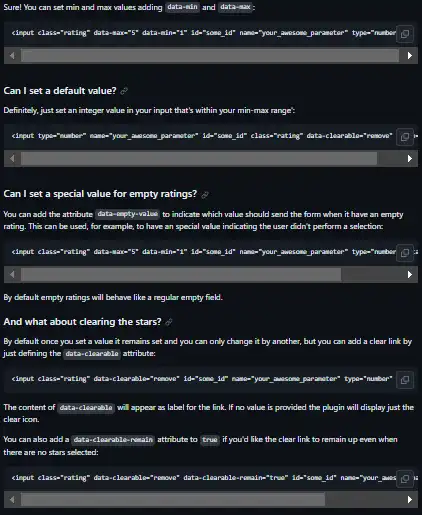Click anchor link icon beside 'clearing the stars?'
Screen dimensions: 422x515
pos(169,322)
